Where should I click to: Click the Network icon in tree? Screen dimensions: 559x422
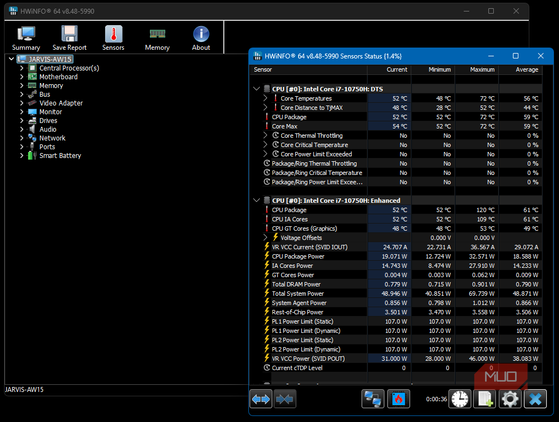tap(32, 138)
